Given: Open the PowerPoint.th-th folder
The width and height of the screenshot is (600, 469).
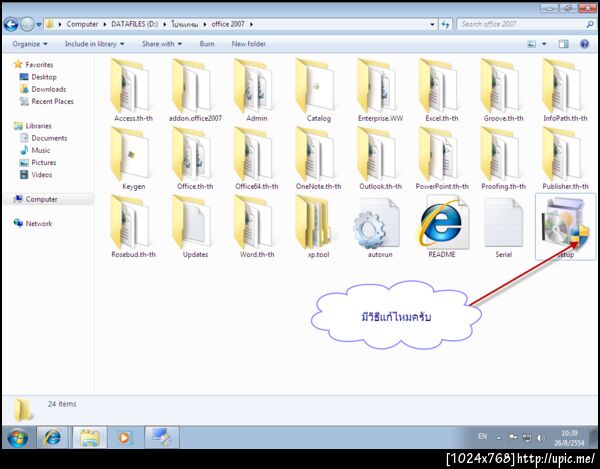Looking at the screenshot, I should point(442,159).
